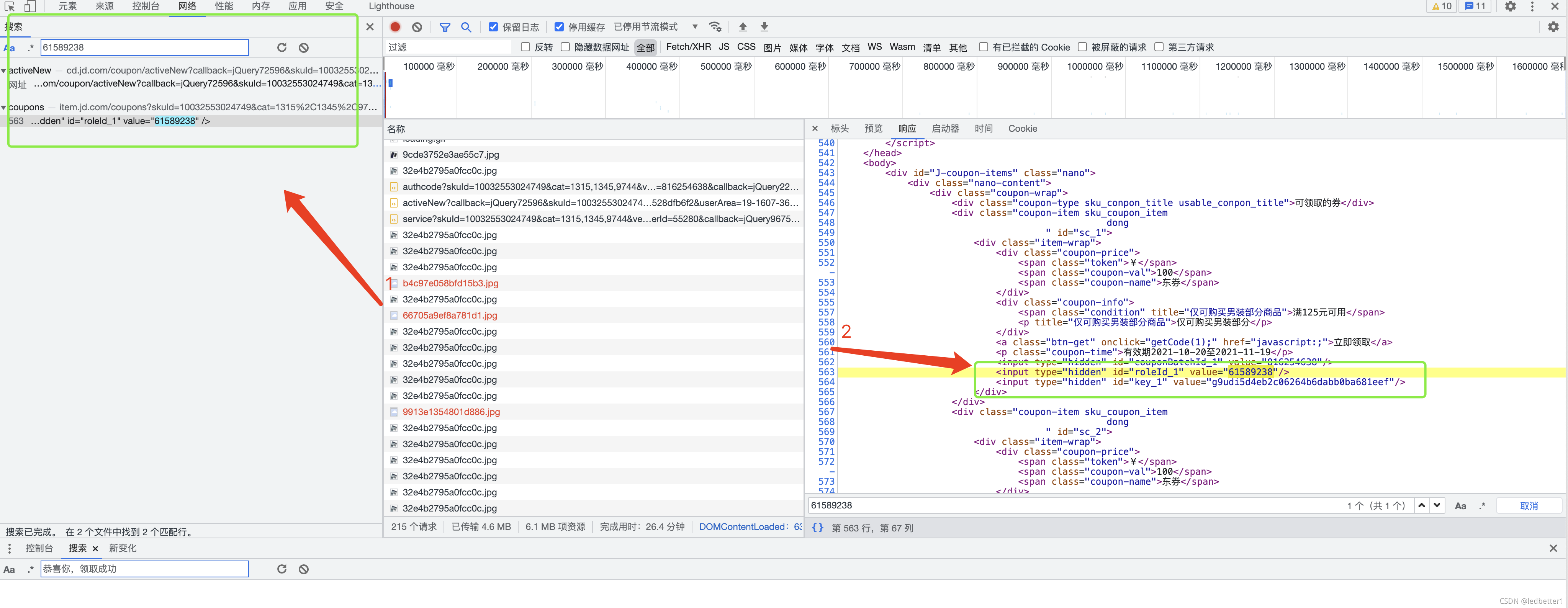Viewport: 1568px width, 608px height.
Task: Toggle regex in top search
Action: pyautogui.click(x=30, y=47)
